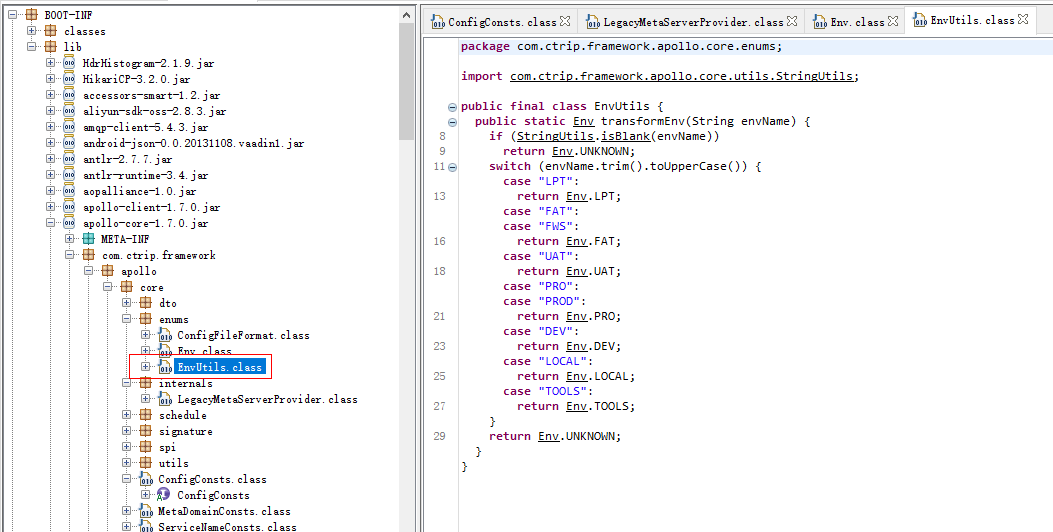This screenshot has height=532, width=1053.
Task: Click the EnvUtils.class file icon in tree
Action: point(165,367)
